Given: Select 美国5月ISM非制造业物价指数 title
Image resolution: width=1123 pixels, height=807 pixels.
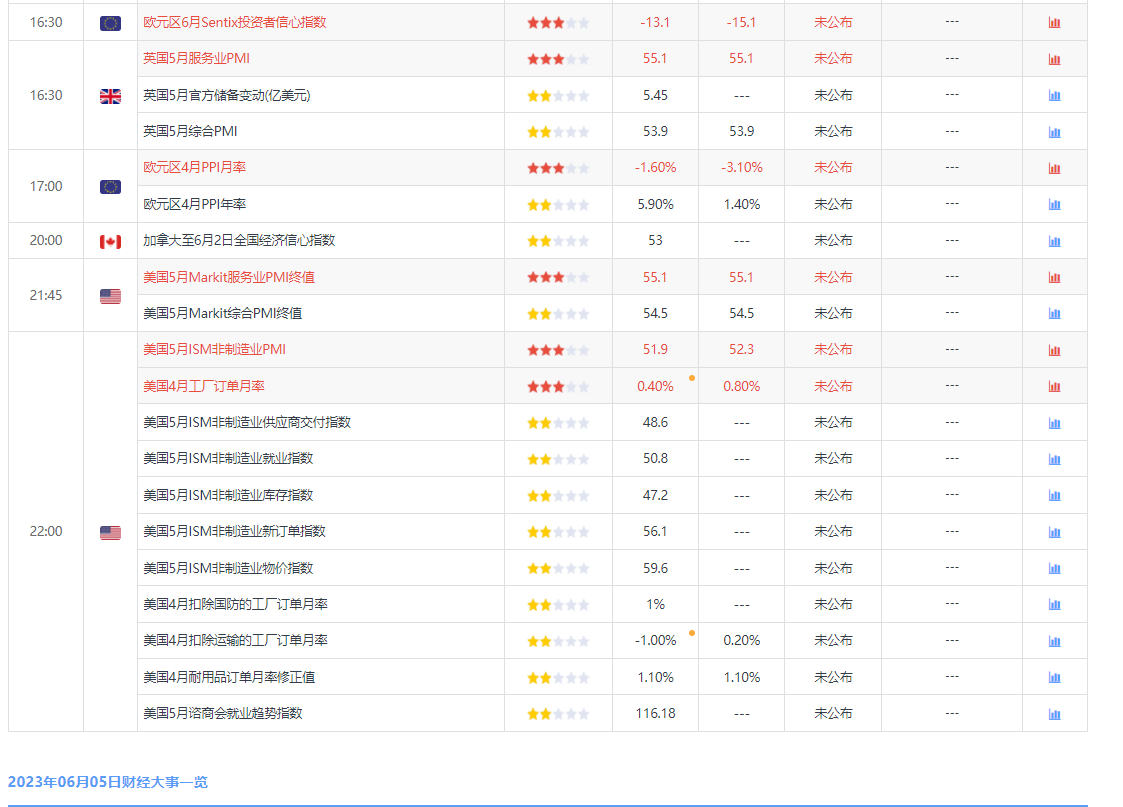Looking at the screenshot, I should (x=228, y=568).
